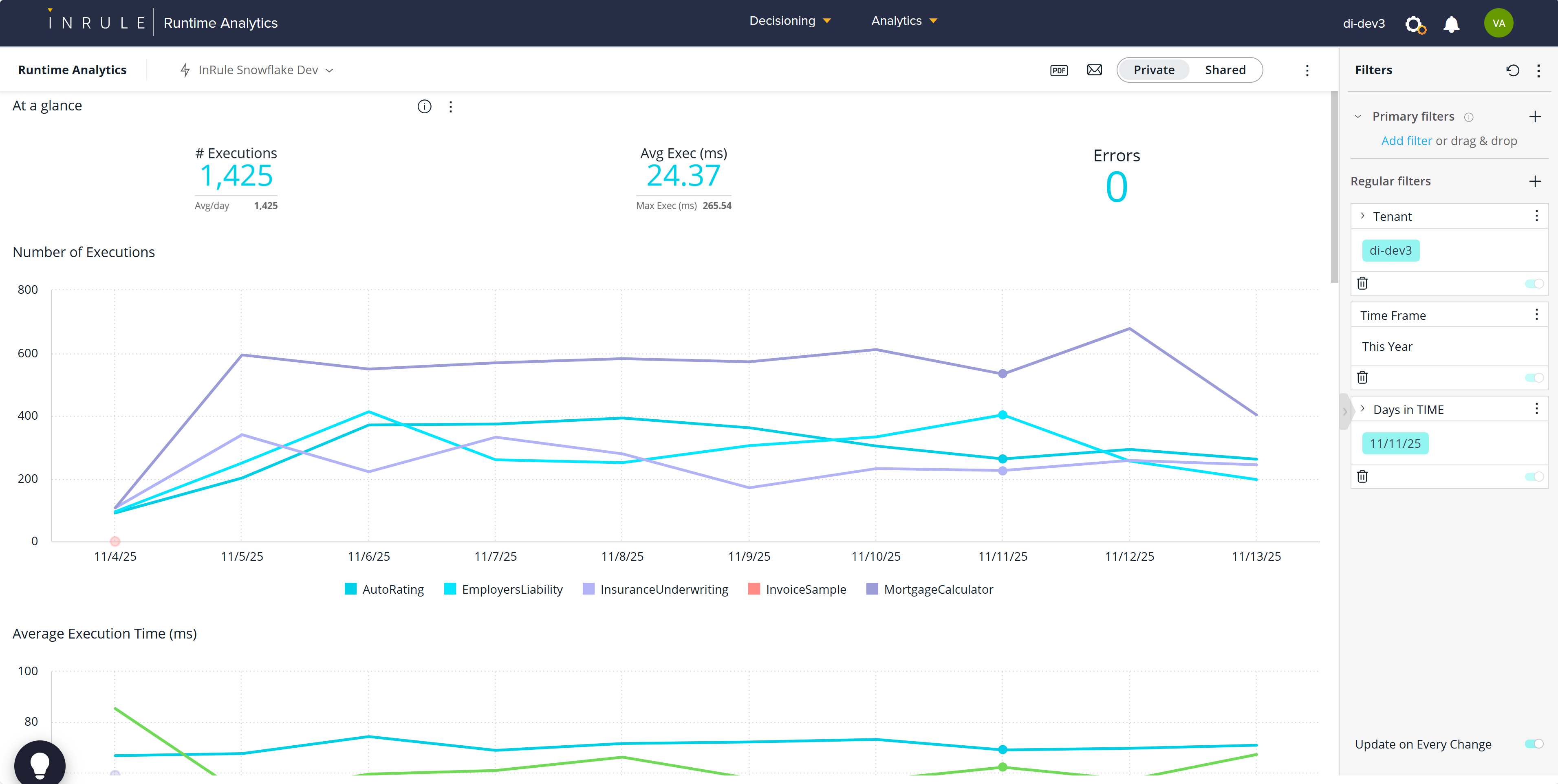
Task: Open the lightbulb help button
Action: coord(40,764)
